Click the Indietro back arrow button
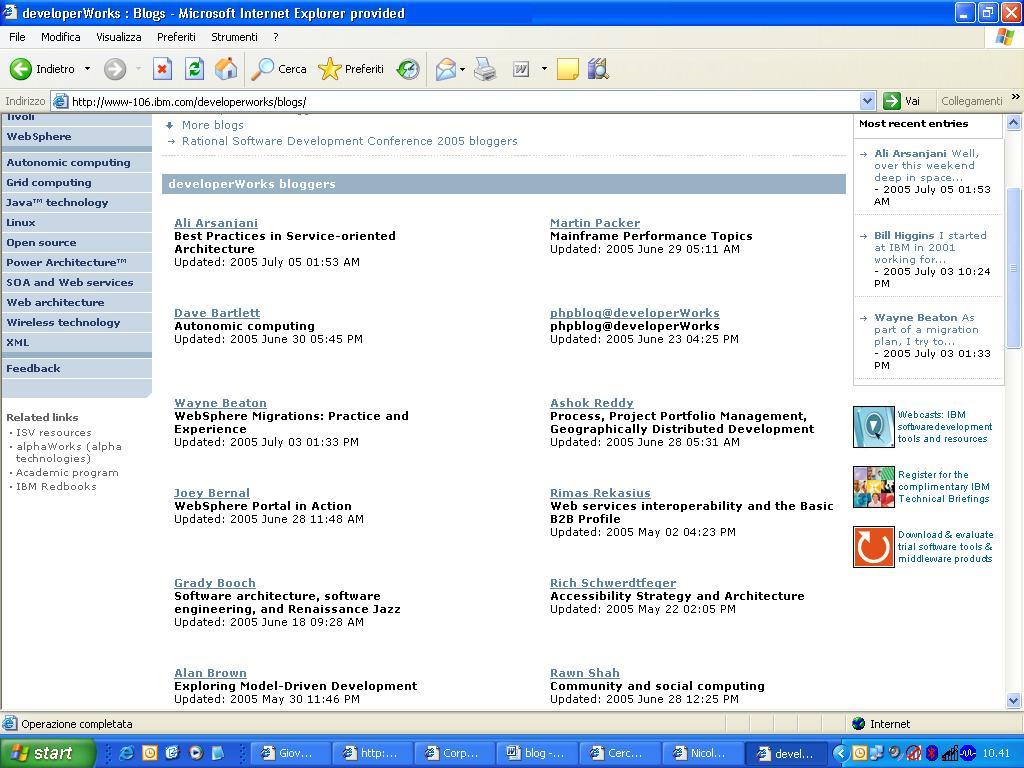The image size is (1024, 768). [42, 69]
